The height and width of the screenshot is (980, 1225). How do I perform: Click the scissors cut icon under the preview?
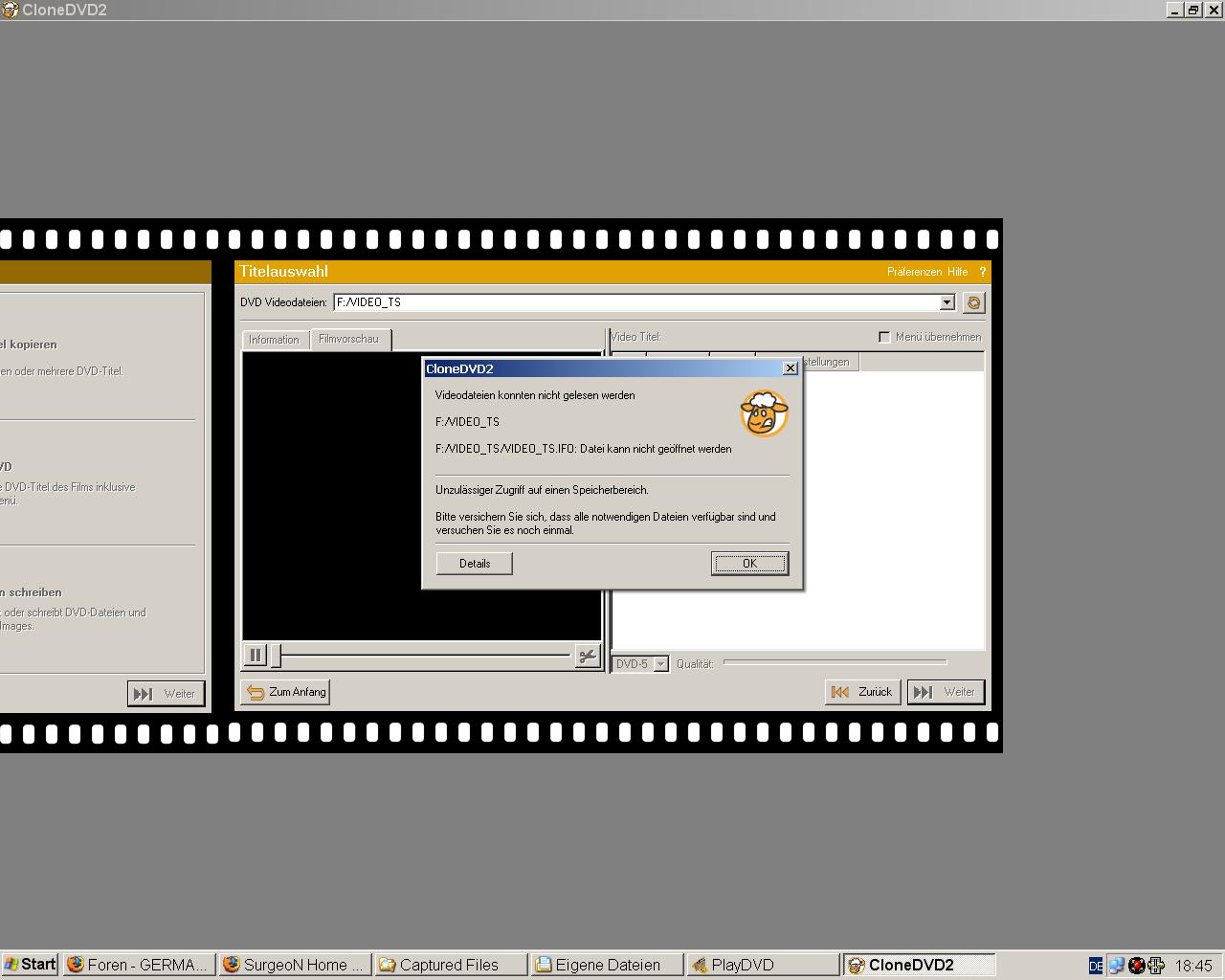[587, 656]
